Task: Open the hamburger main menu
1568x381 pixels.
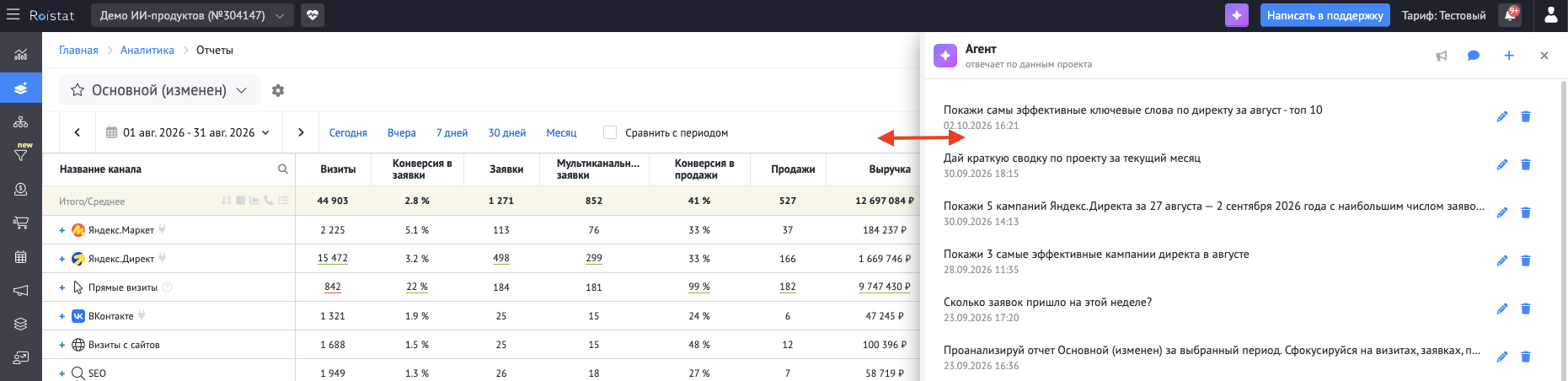Action: point(13,15)
